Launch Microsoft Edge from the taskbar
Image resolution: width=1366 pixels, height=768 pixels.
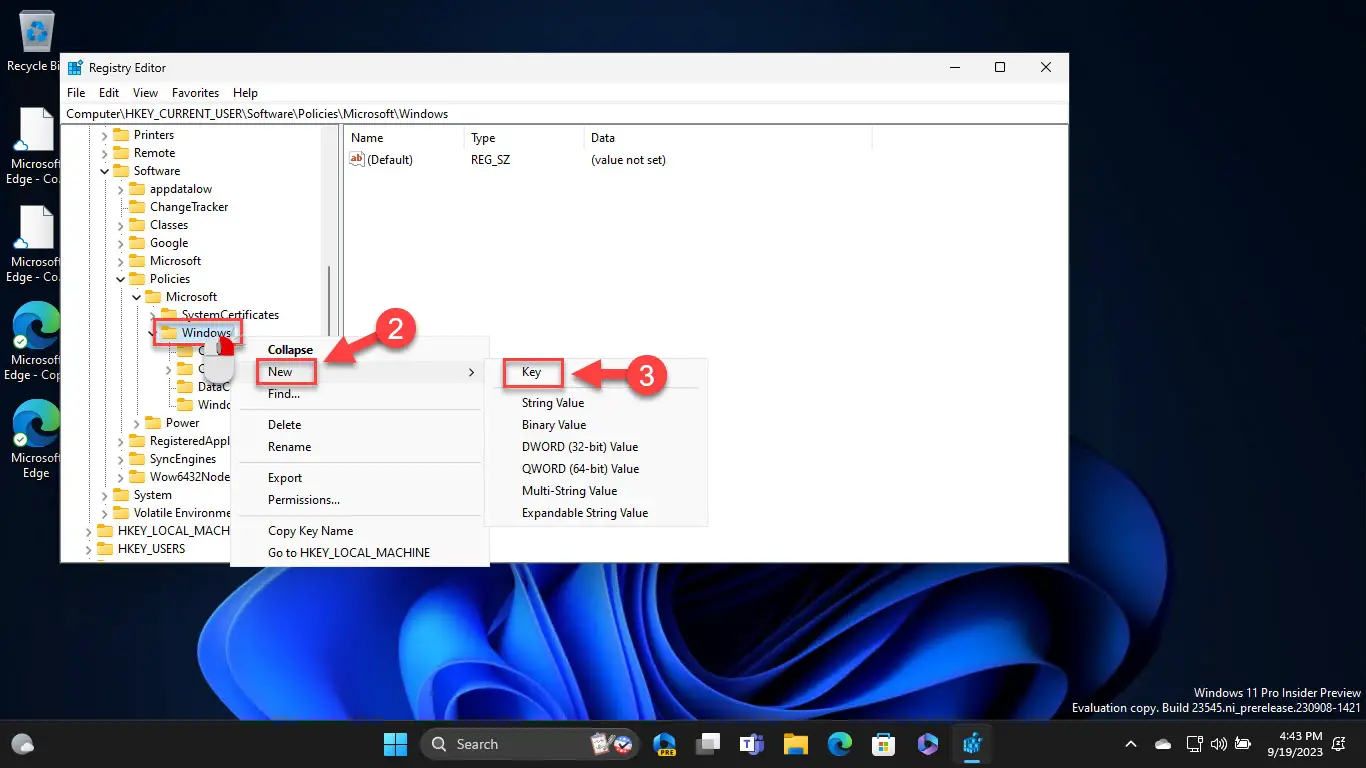click(x=839, y=744)
